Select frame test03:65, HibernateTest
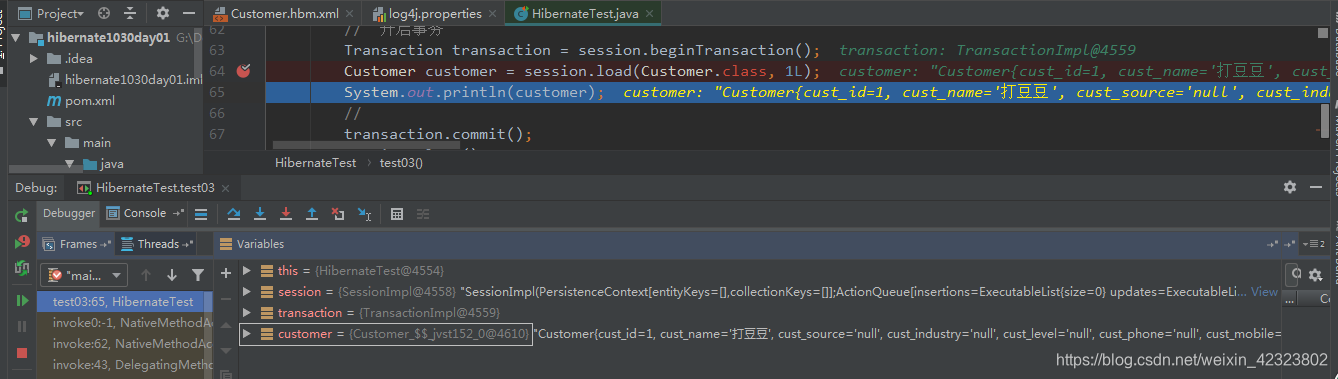 pyautogui.click(x=124, y=302)
